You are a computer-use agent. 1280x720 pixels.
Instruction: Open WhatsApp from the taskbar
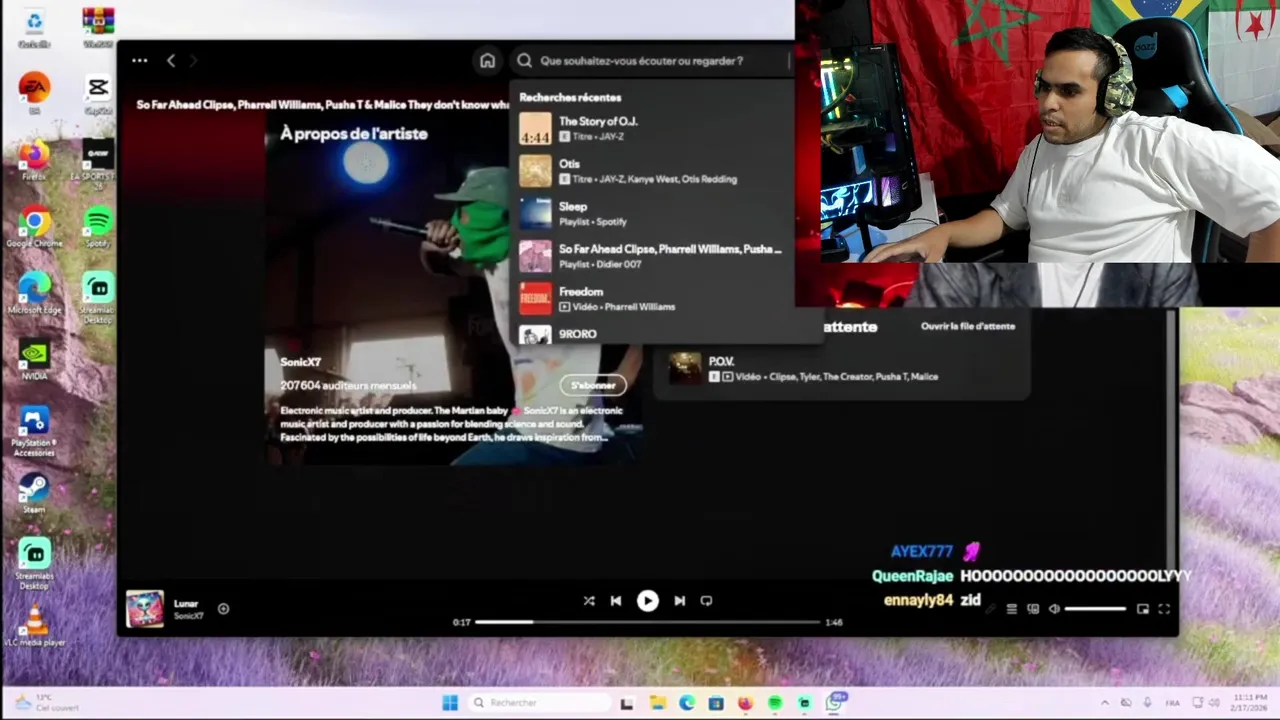pos(834,703)
